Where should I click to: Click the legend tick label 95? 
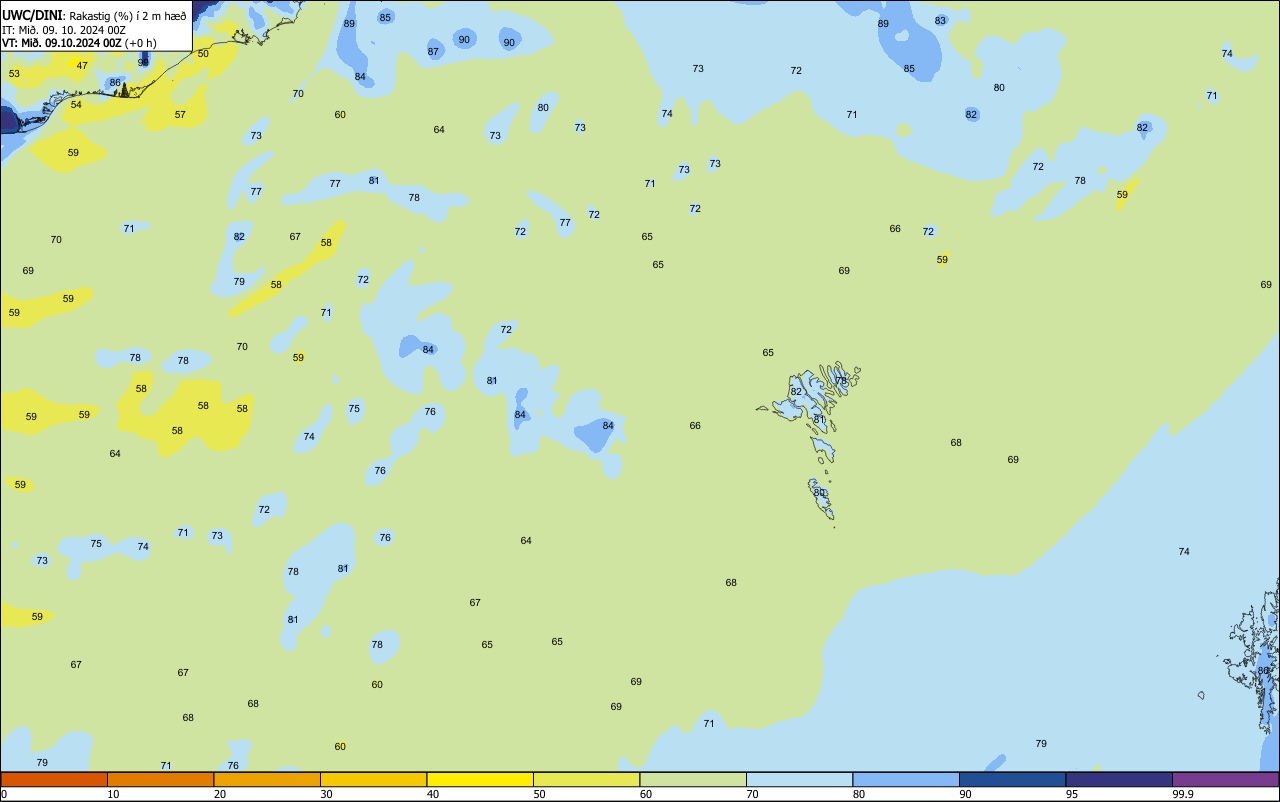click(x=1071, y=794)
